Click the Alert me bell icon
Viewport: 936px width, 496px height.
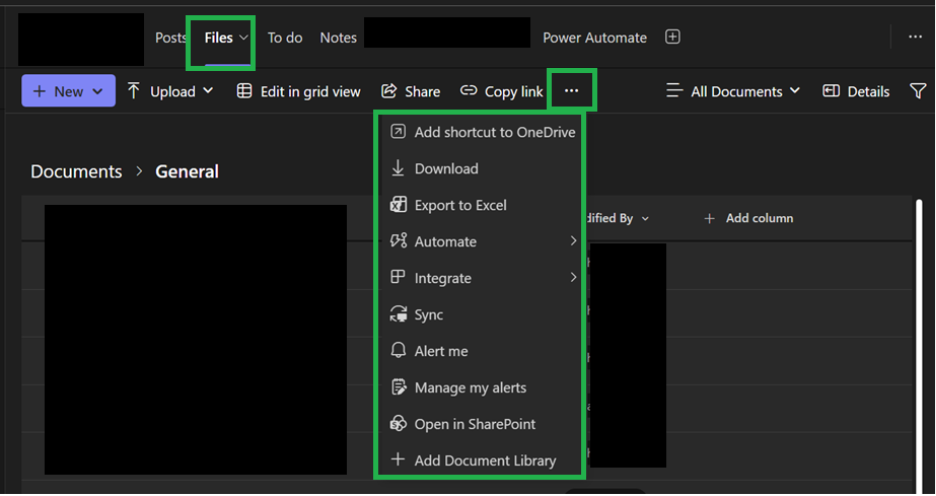point(398,350)
